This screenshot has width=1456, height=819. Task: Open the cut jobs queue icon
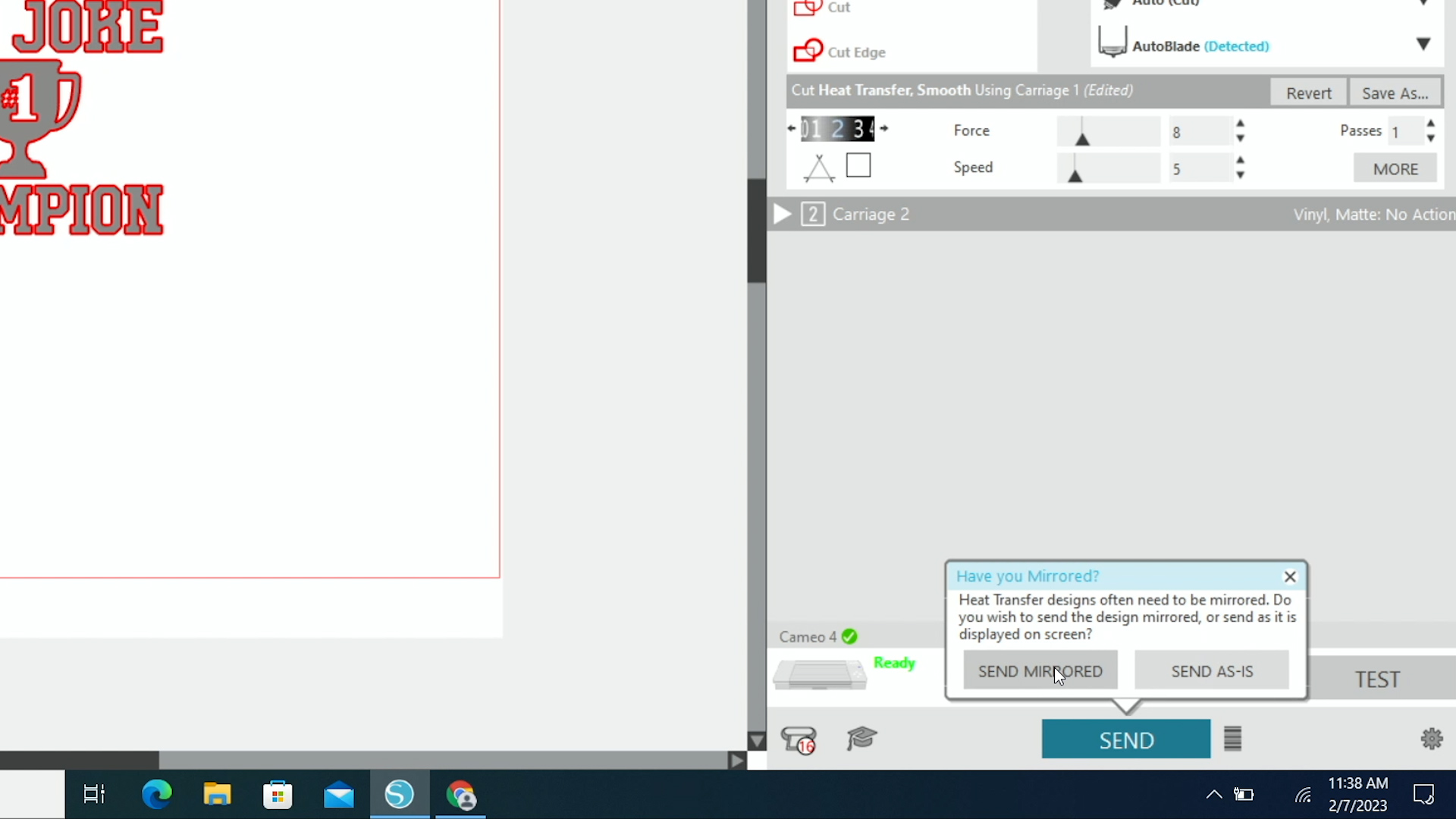click(799, 739)
